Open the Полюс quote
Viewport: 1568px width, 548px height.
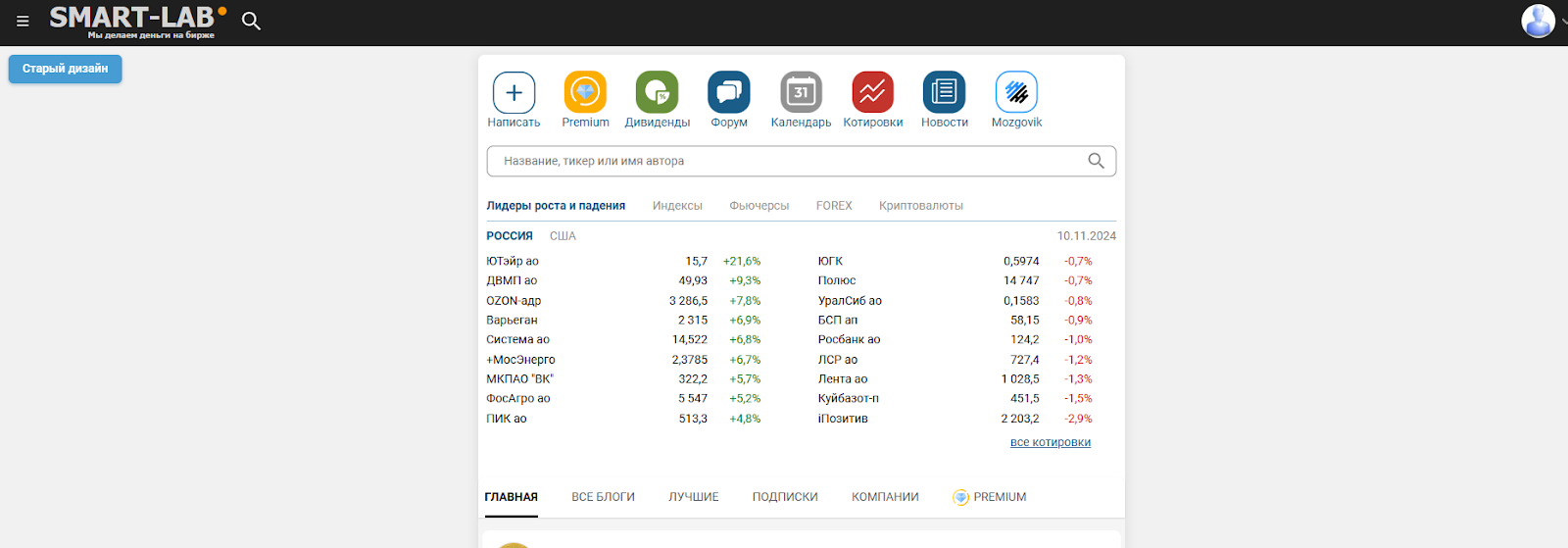point(837,281)
